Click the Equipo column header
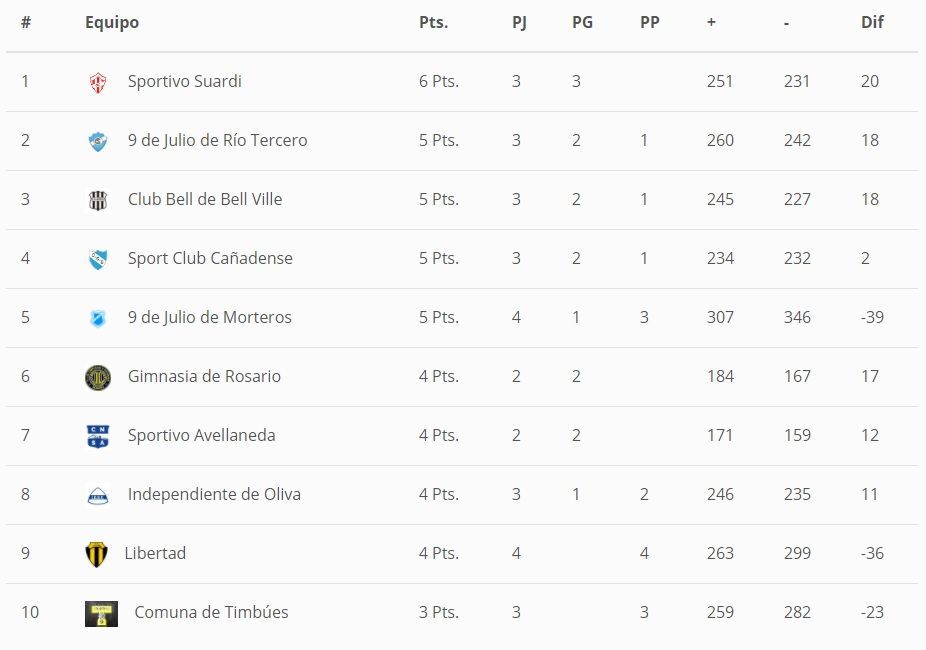 pyautogui.click(x=112, y=22)
